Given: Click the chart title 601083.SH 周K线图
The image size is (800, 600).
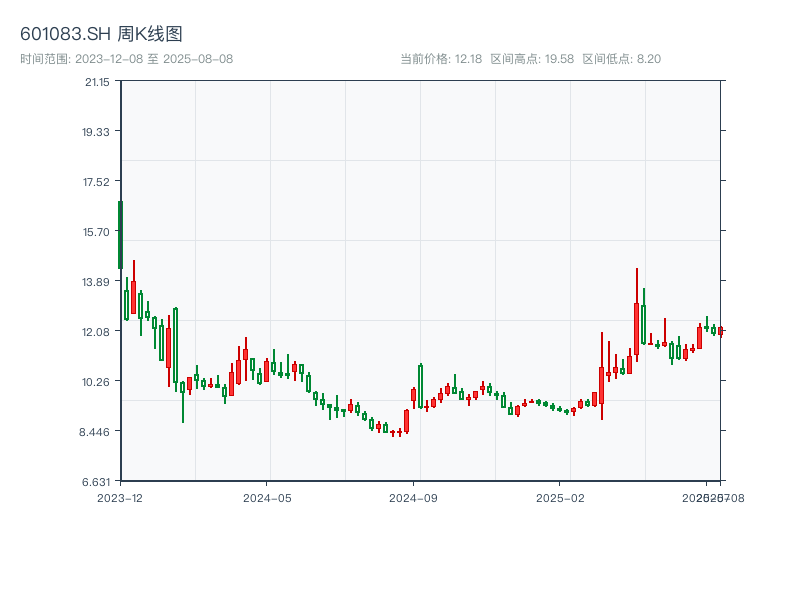Looking at the screenshot, I should point(101,34).
